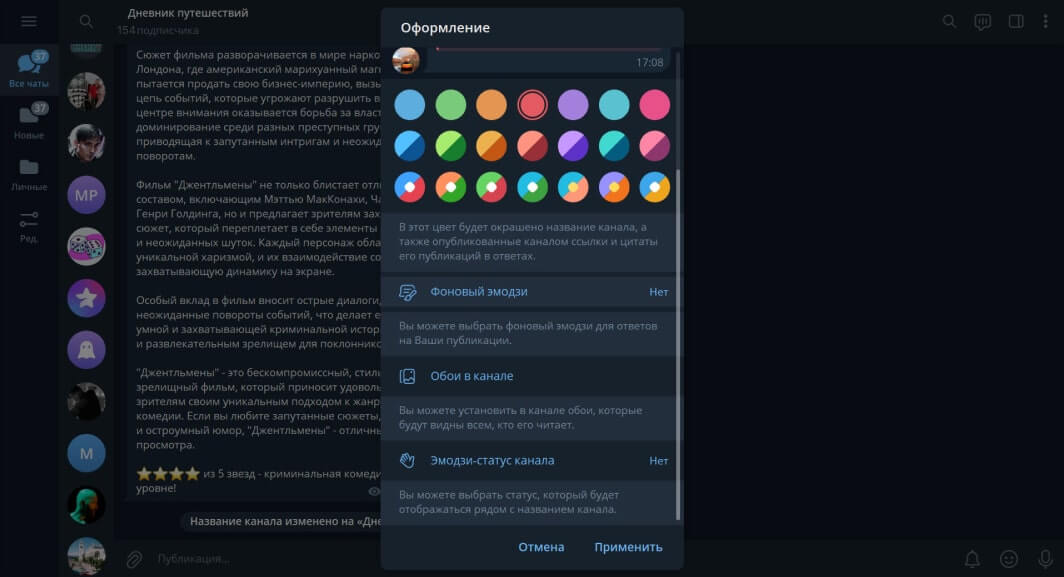The height and width of the screenshot is (577, 1064).
Task: Click the 'Отмена' button
Action: pos(541,547)
